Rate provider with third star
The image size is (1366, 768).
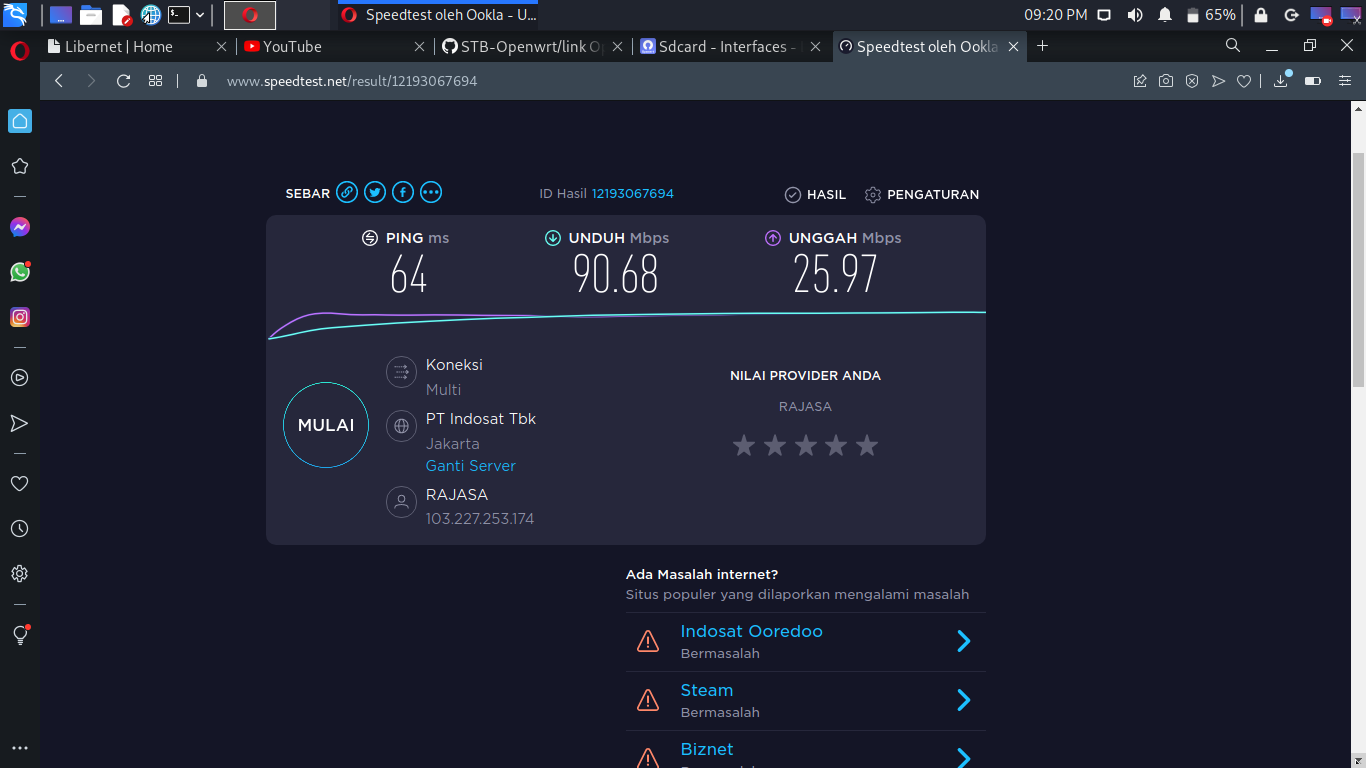point(805,445)
